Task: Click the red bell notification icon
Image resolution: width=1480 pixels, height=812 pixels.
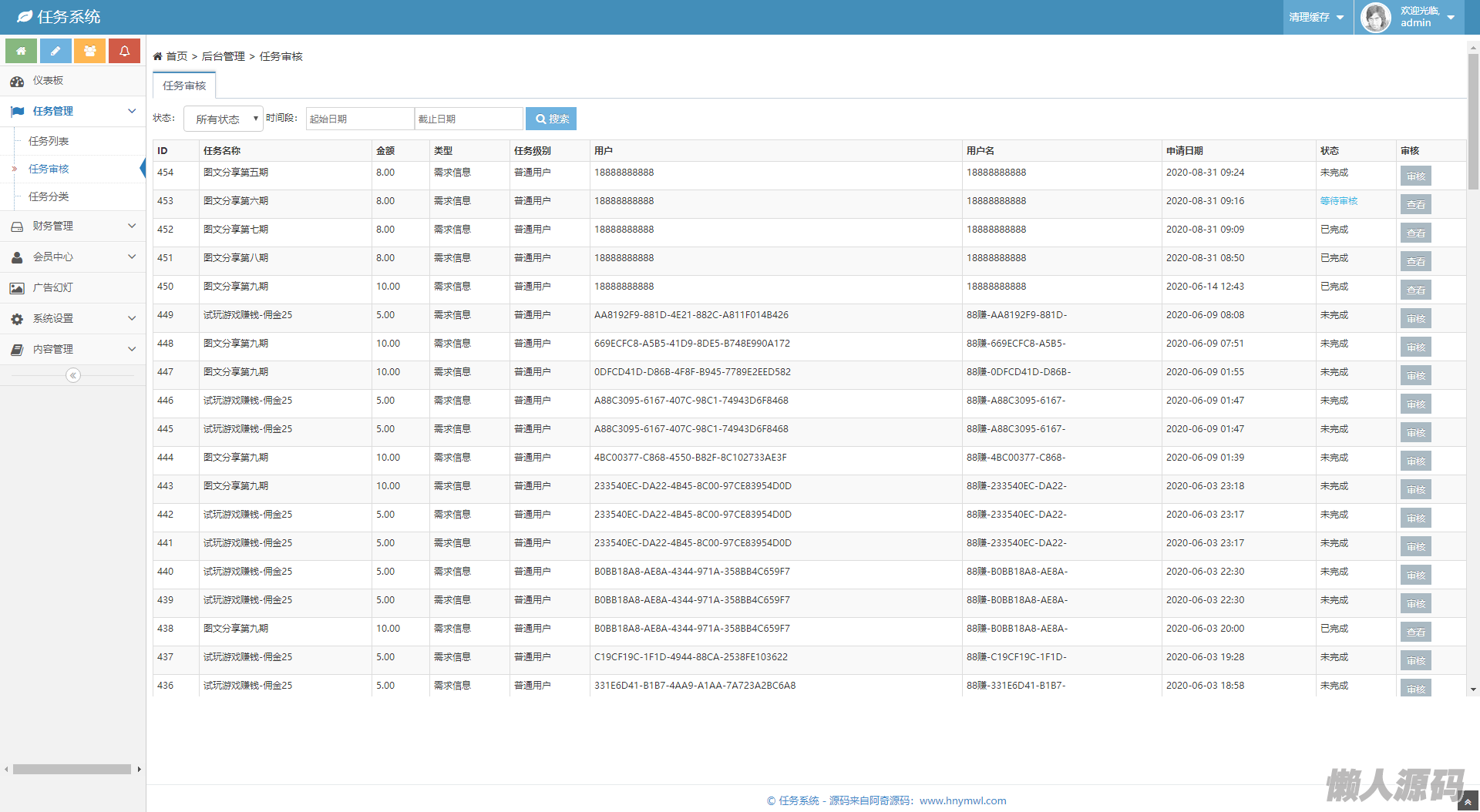Action: [x=124, y=51]
